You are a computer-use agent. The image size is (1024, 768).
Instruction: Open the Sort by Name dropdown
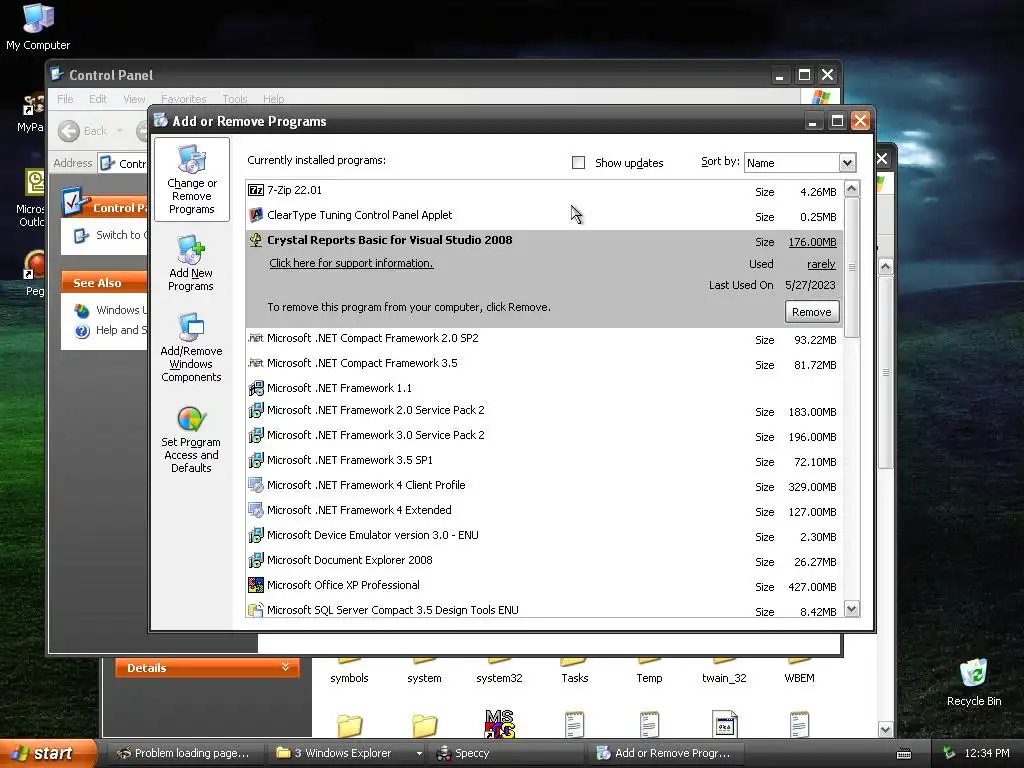coord(847,163)
